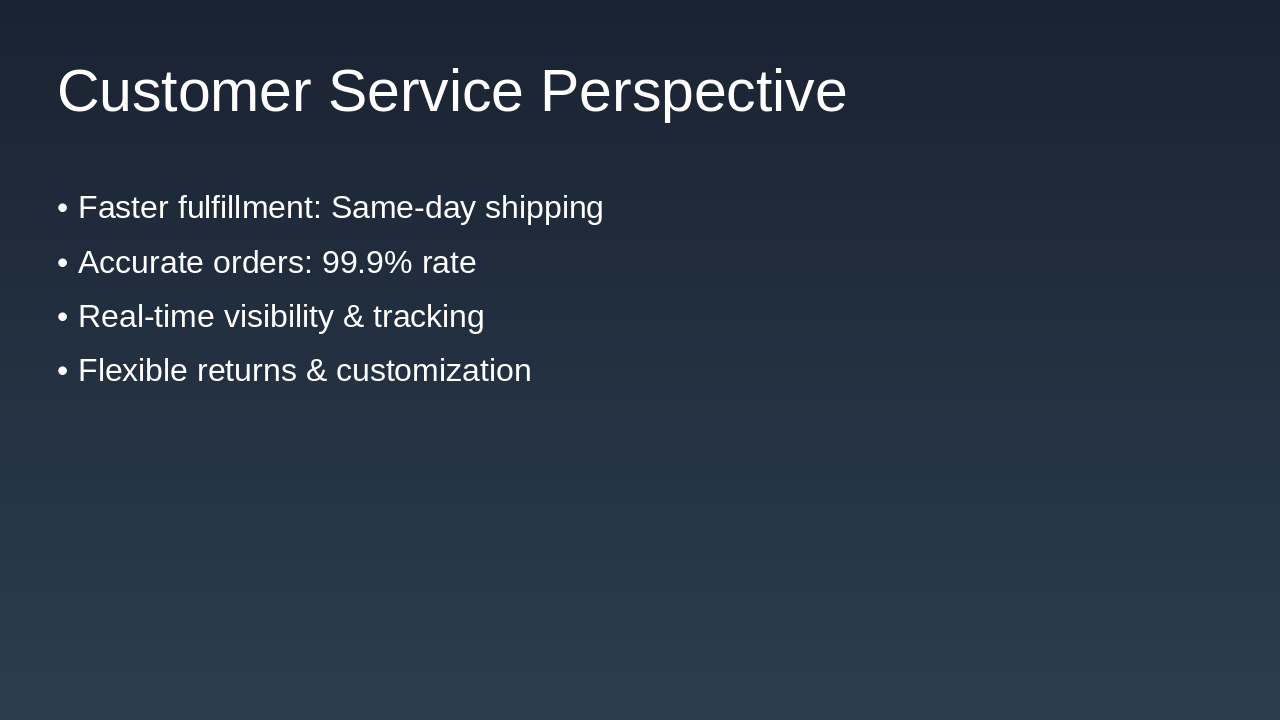Click the word "customization" in last bullet

tap(433, 371)
